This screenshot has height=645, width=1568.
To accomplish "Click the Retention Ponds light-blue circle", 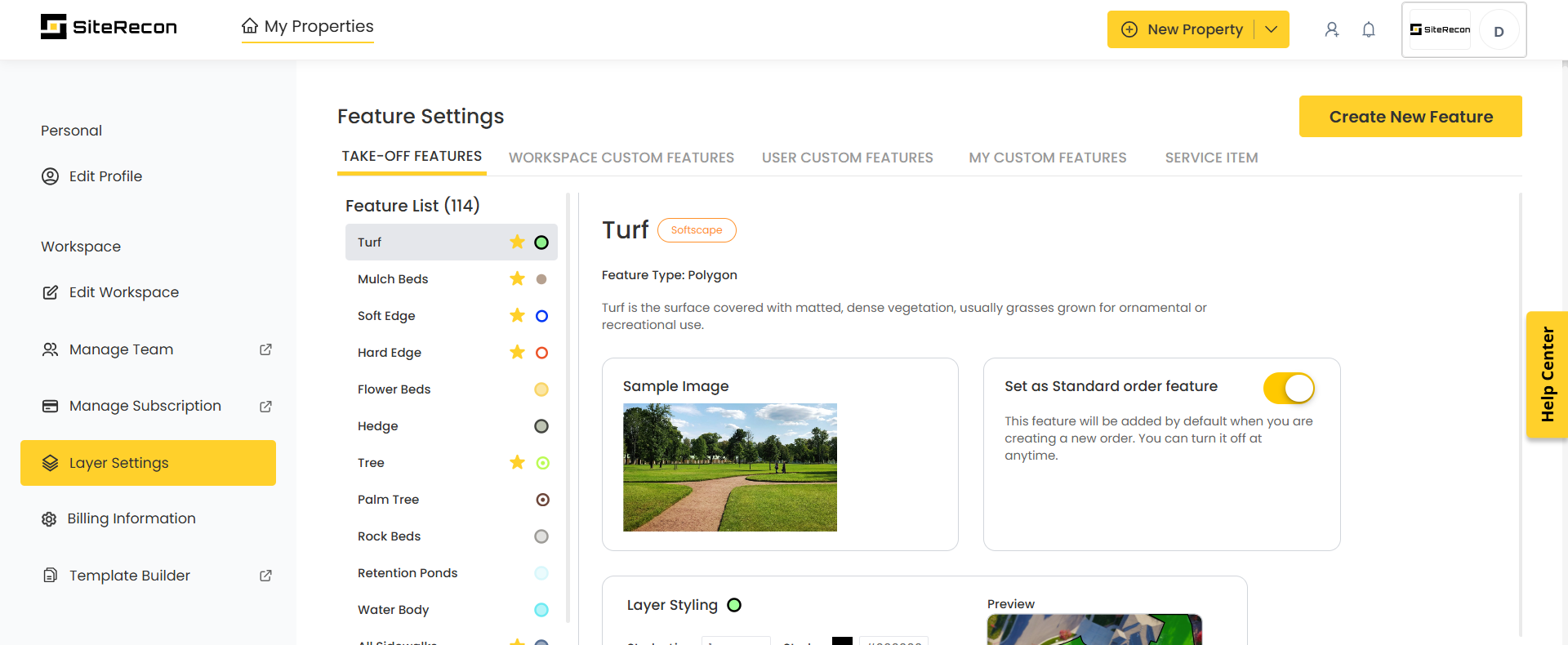I will point(541,573).
